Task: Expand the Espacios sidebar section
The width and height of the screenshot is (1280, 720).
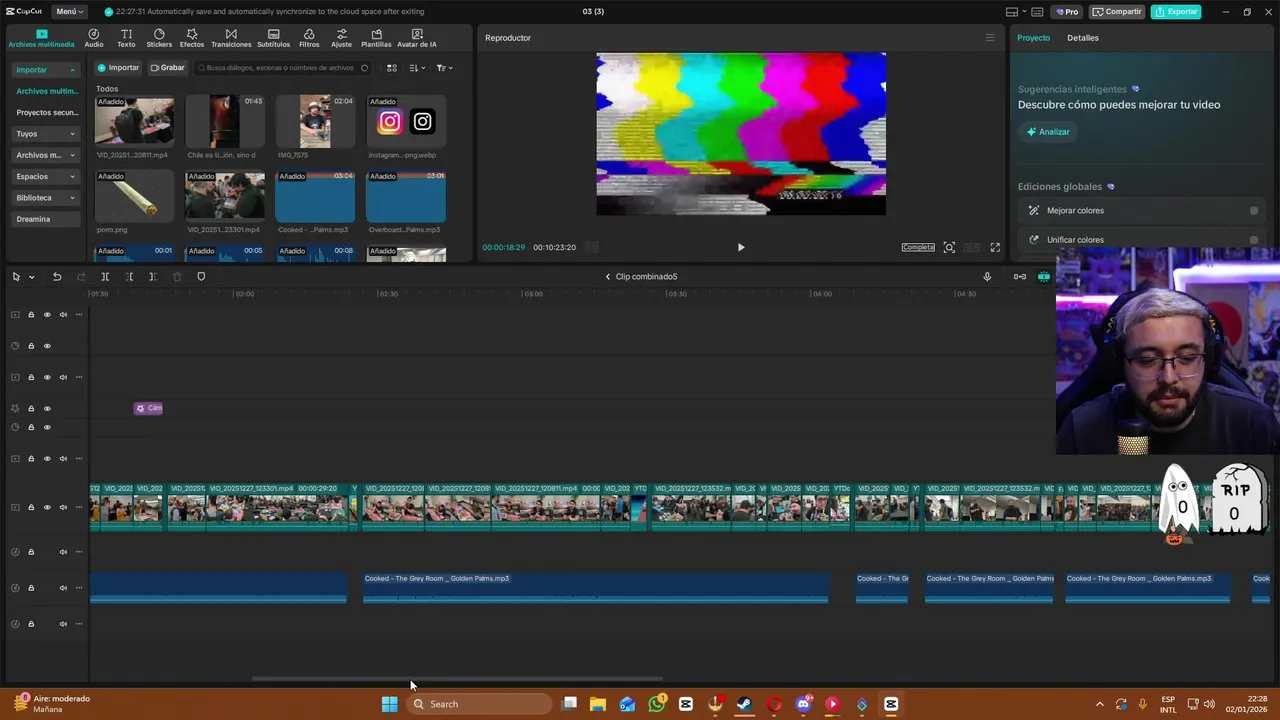Action: [46, 176]
